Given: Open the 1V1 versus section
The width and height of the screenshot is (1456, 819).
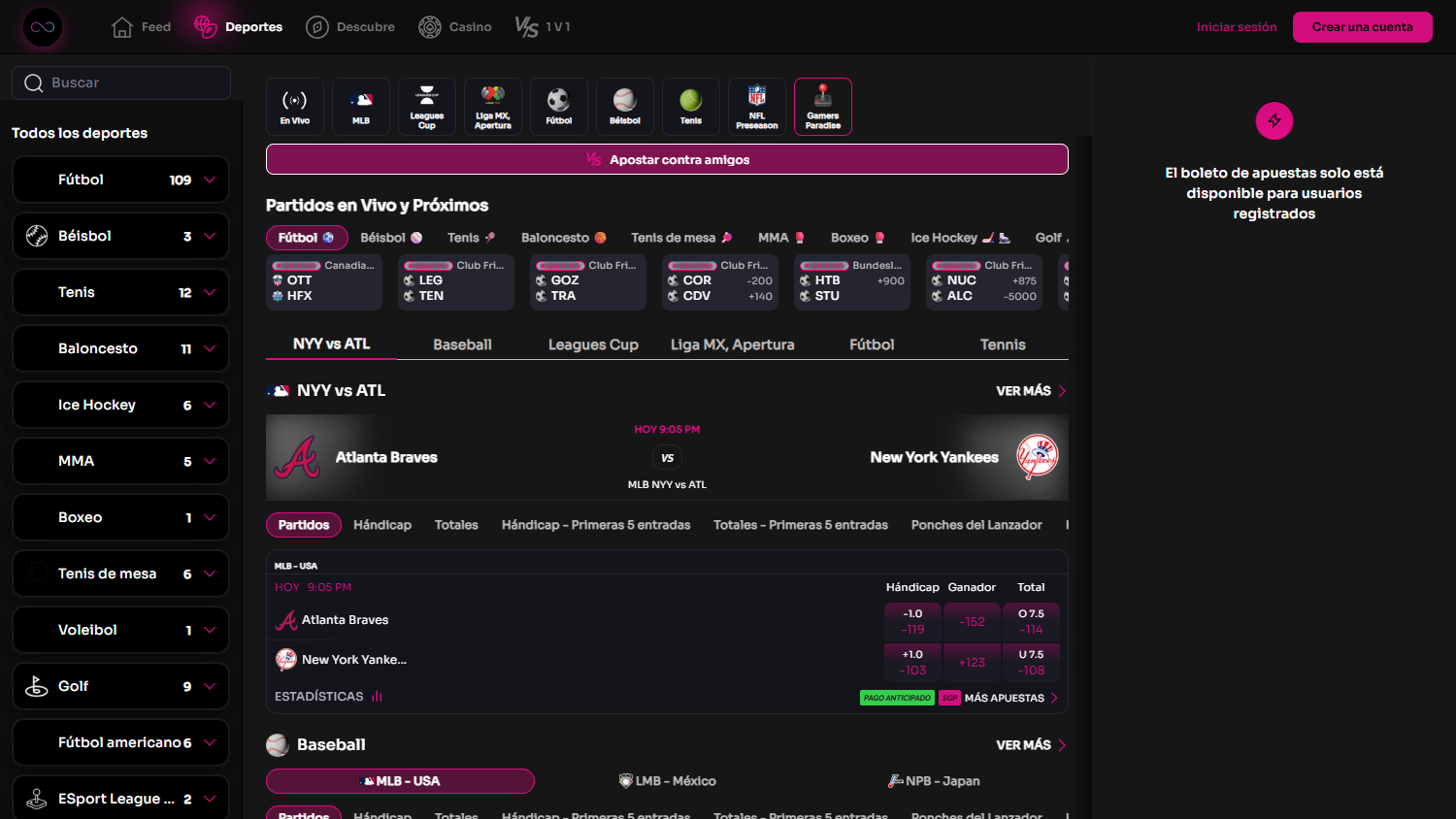Looking at the screenshot, I should [x=543, y=27].
